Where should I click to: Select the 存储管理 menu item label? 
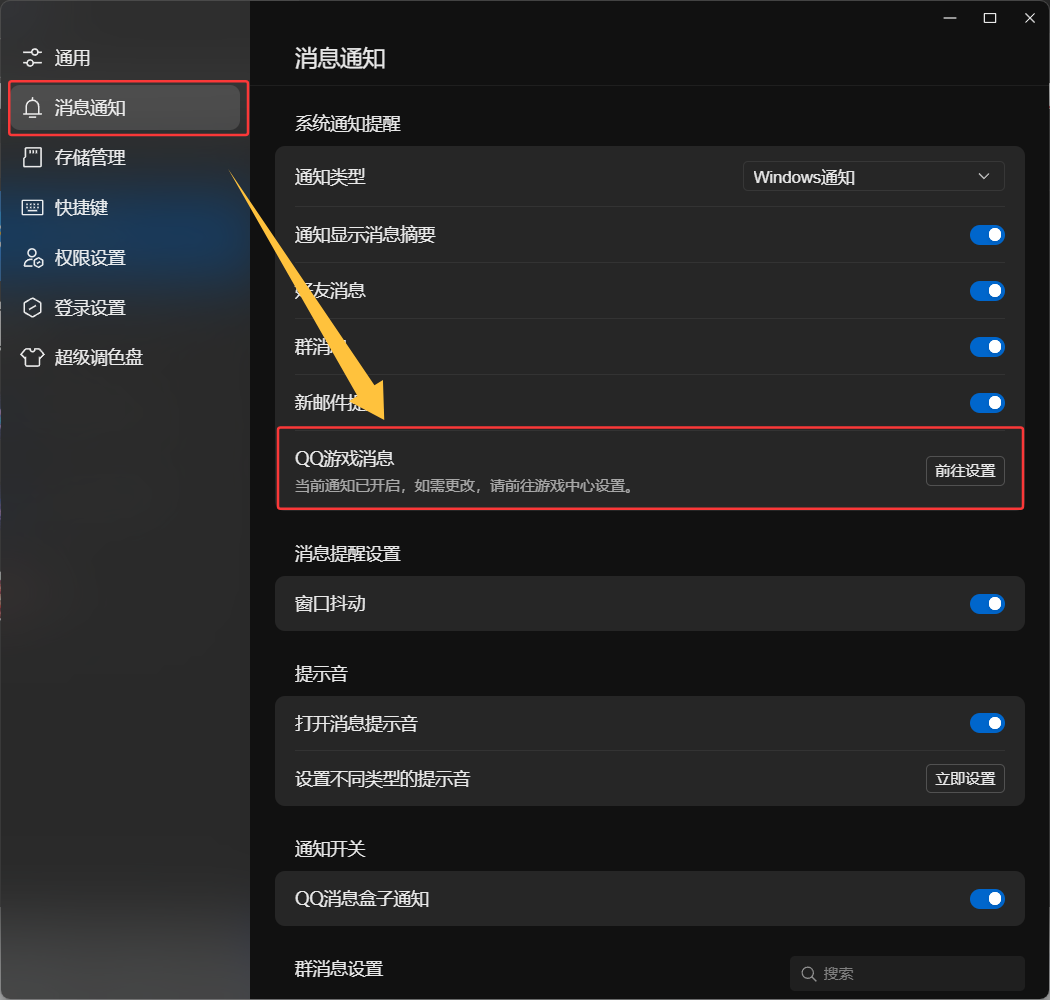pyautogui.click(x=90, y=158)
